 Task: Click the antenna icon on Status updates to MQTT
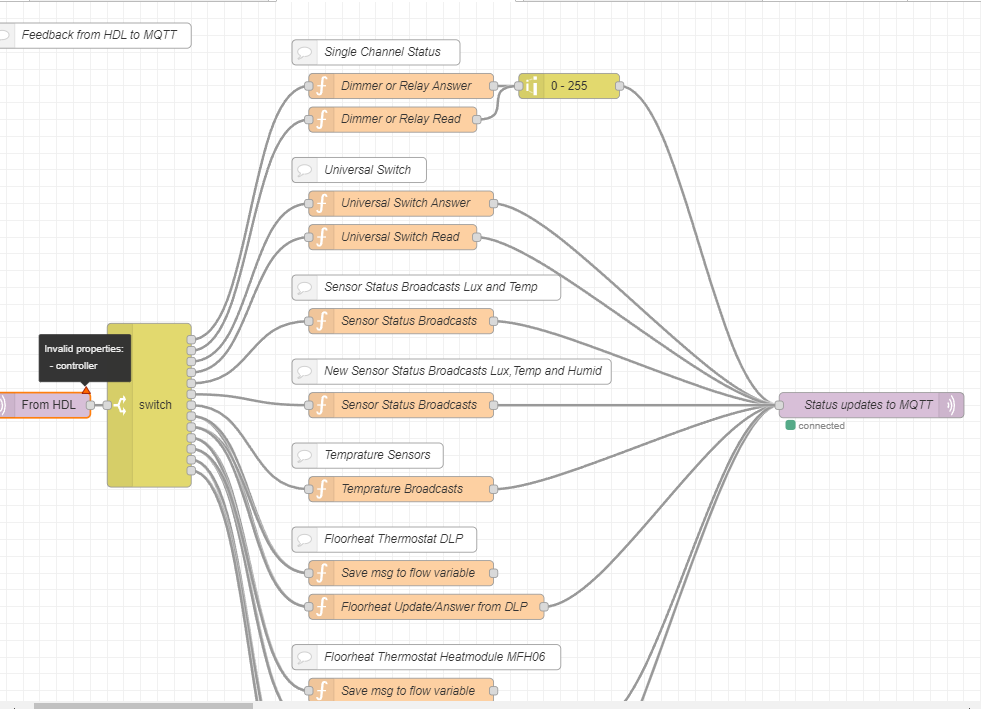[x=949, y=405]
